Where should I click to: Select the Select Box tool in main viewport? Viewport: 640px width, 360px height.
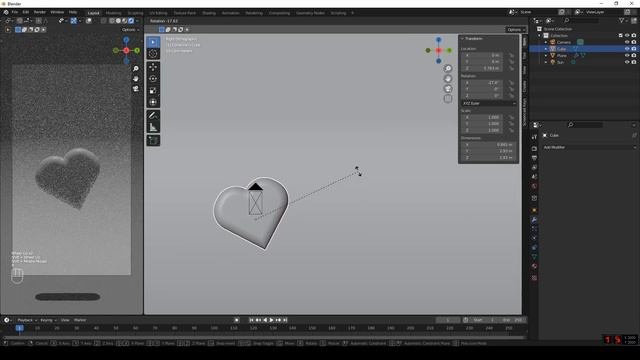(x=153, y=42)
